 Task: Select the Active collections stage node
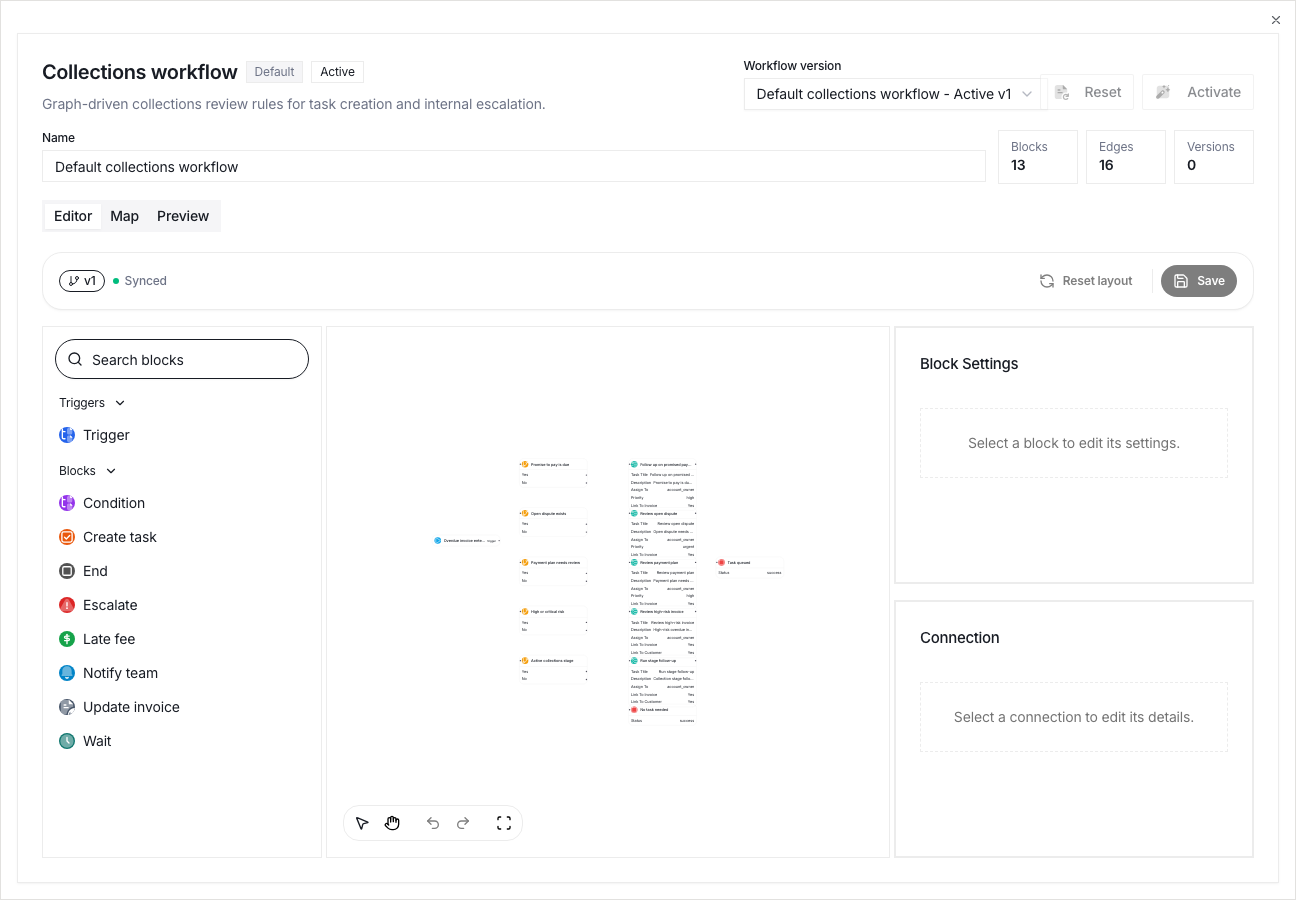(x=553, y=670)
